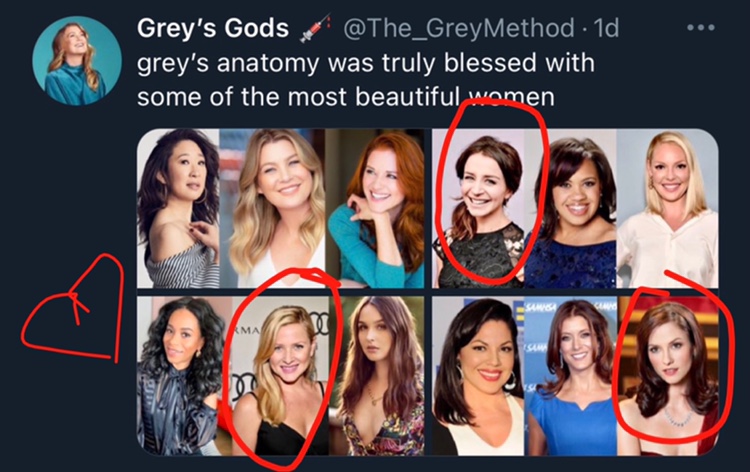Click the Grey's Gods display name
The image size is (750, 472).
coord(214,28)
